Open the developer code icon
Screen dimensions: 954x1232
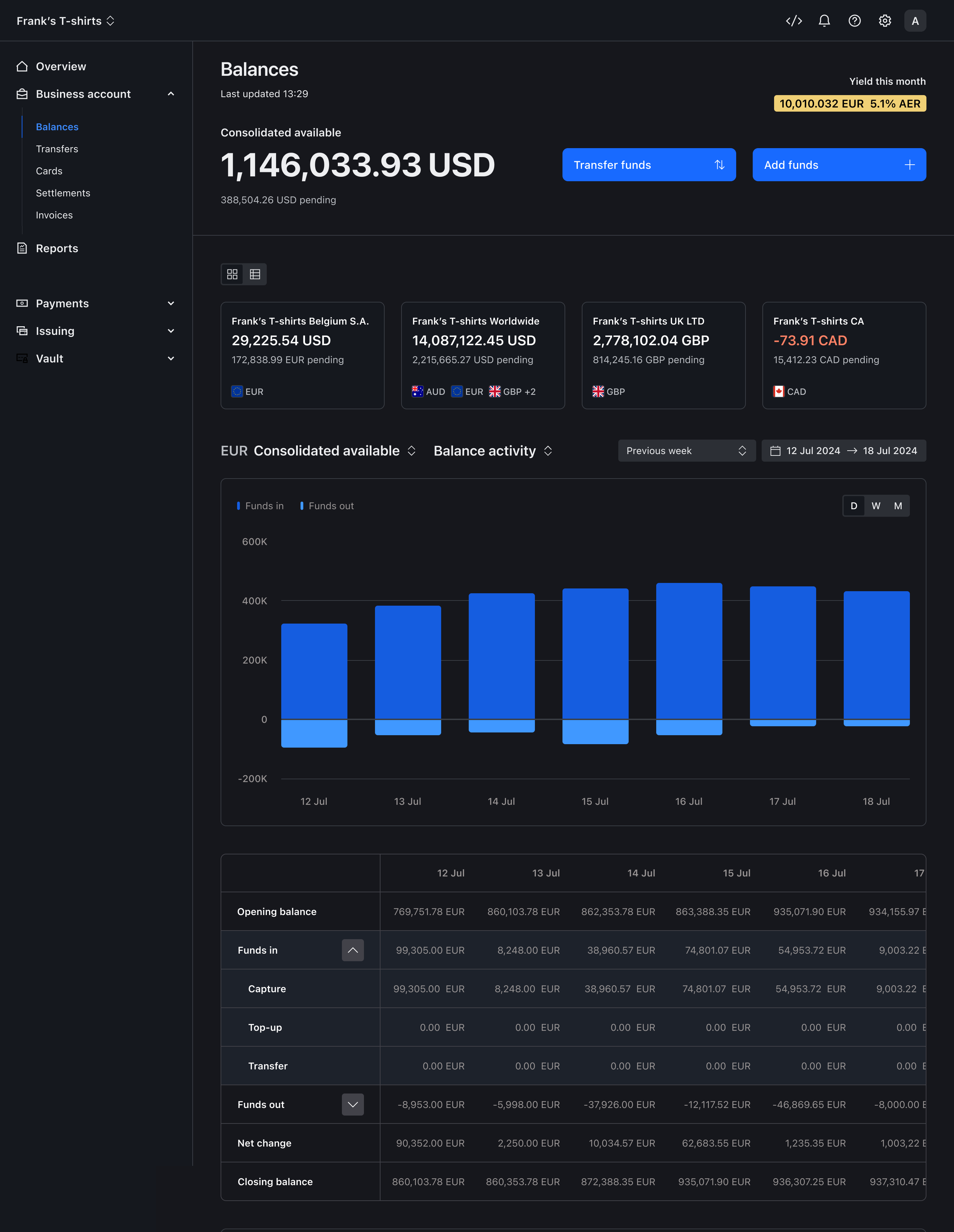click(794, 21)
